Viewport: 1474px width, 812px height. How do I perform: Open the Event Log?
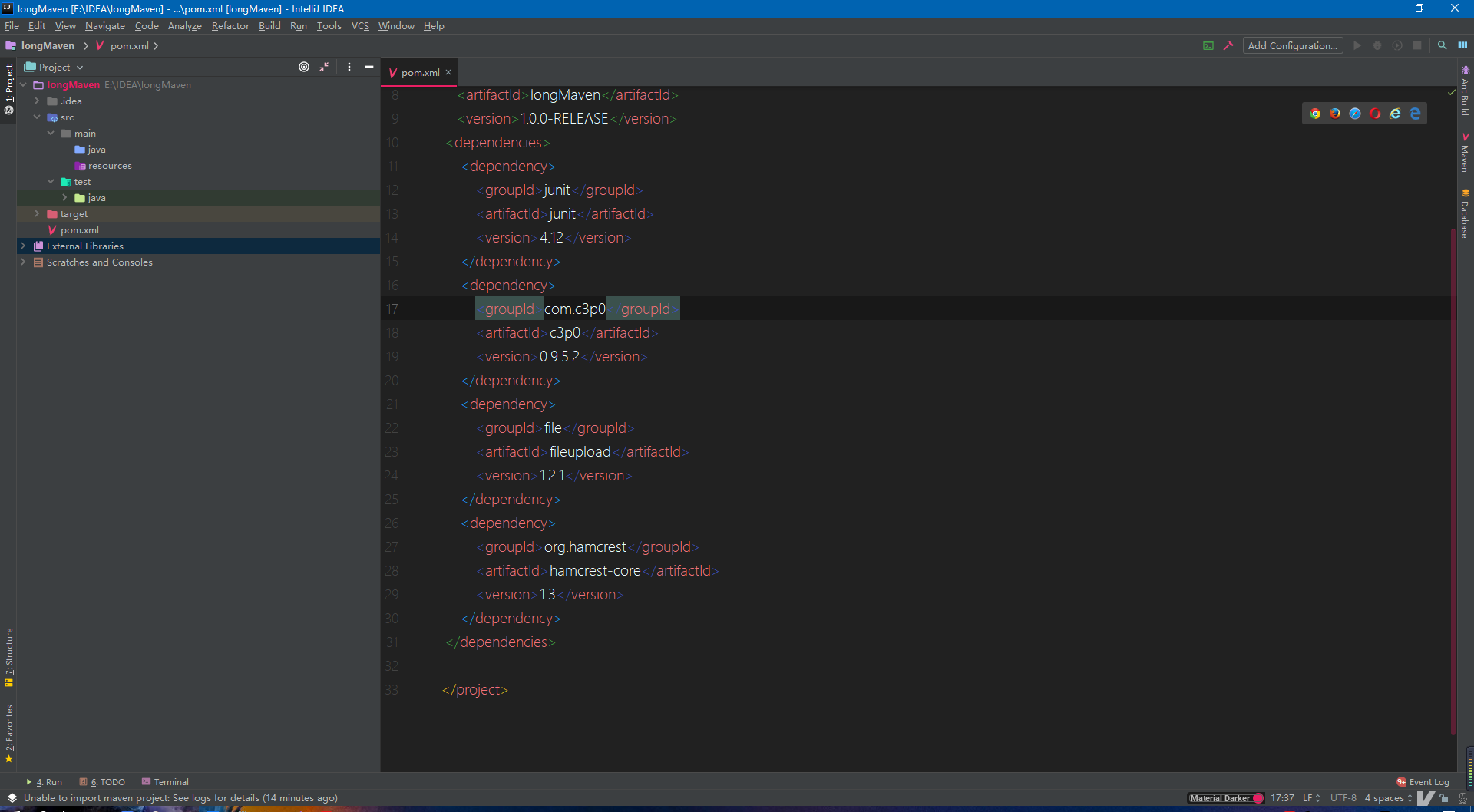click(x=1423, y=782)
